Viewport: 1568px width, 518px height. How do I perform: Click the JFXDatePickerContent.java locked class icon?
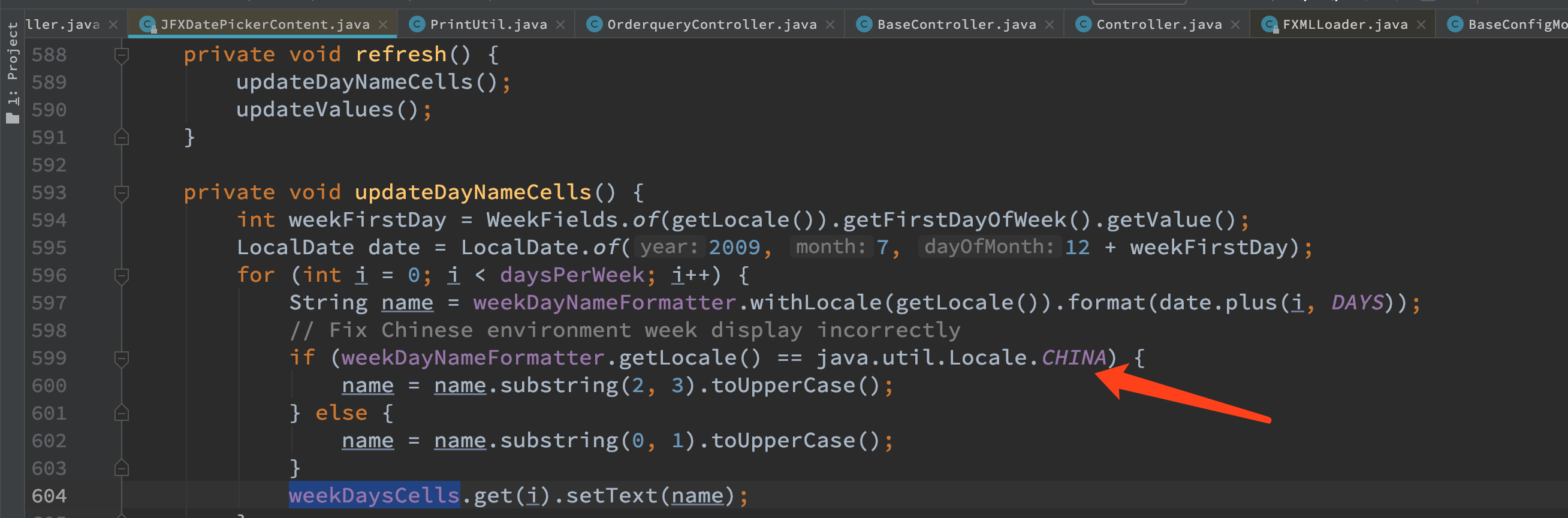click(147, 25)
